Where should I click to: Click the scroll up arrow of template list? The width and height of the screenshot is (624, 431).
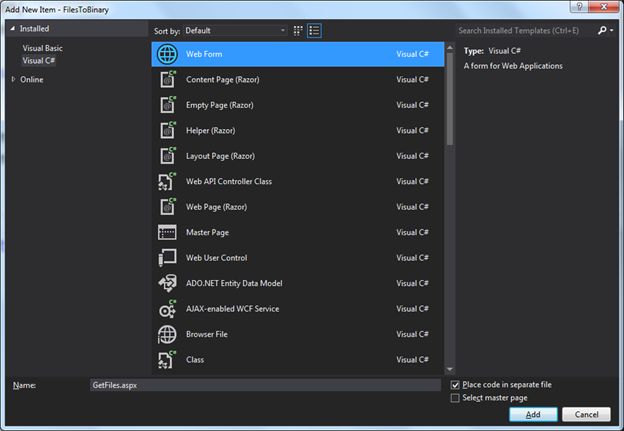(450, 47)
